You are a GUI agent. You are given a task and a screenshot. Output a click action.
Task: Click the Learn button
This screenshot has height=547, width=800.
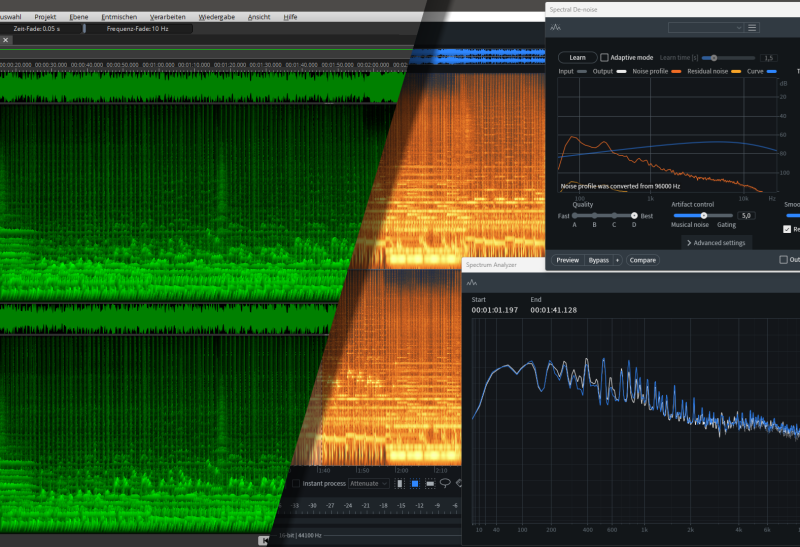click(x=577, y=58)
